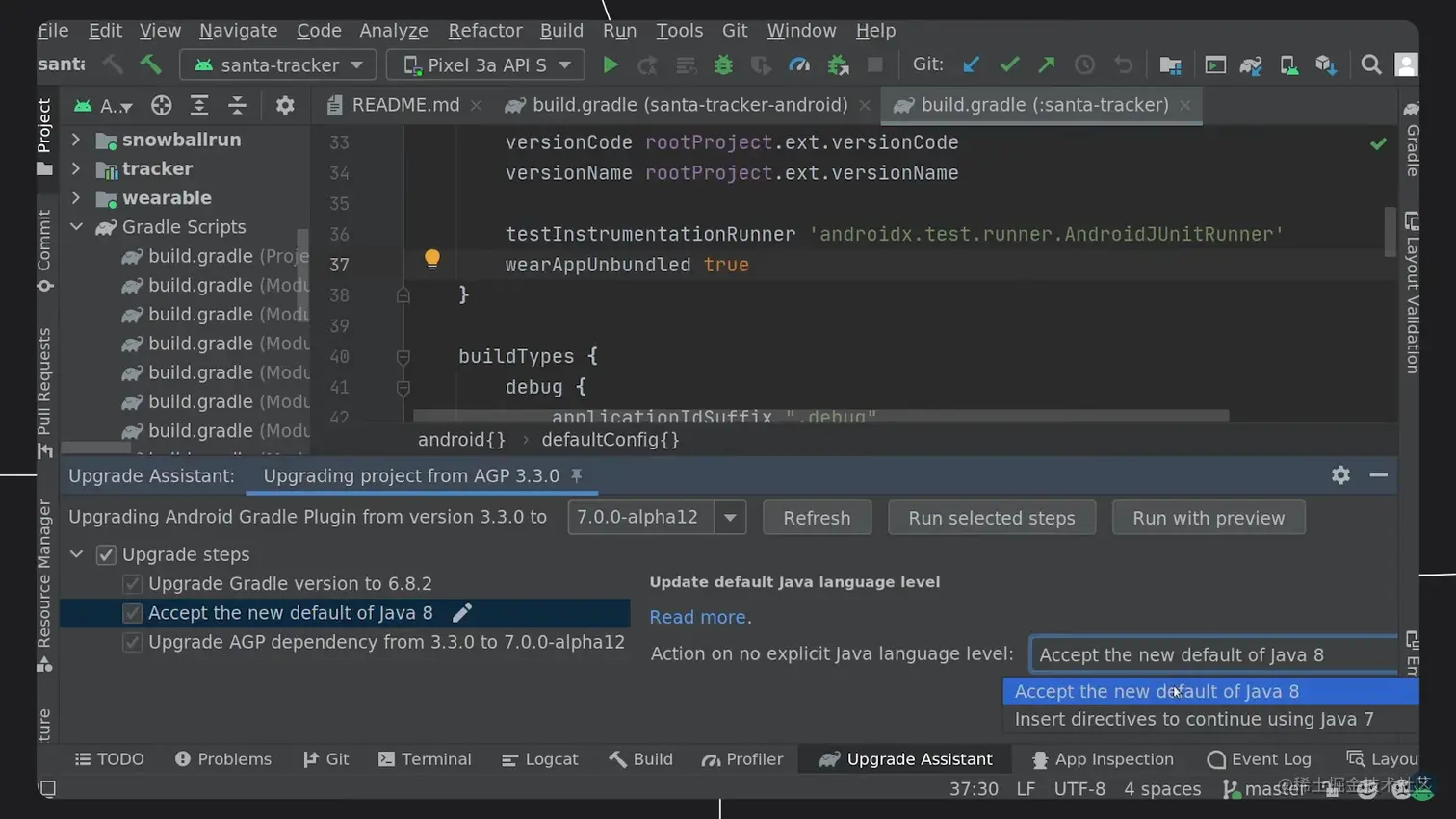This screenshot has height=819, width=1456.
Task: Close the build.gradle (:santa-tracker) tab
Action: 1184,105
